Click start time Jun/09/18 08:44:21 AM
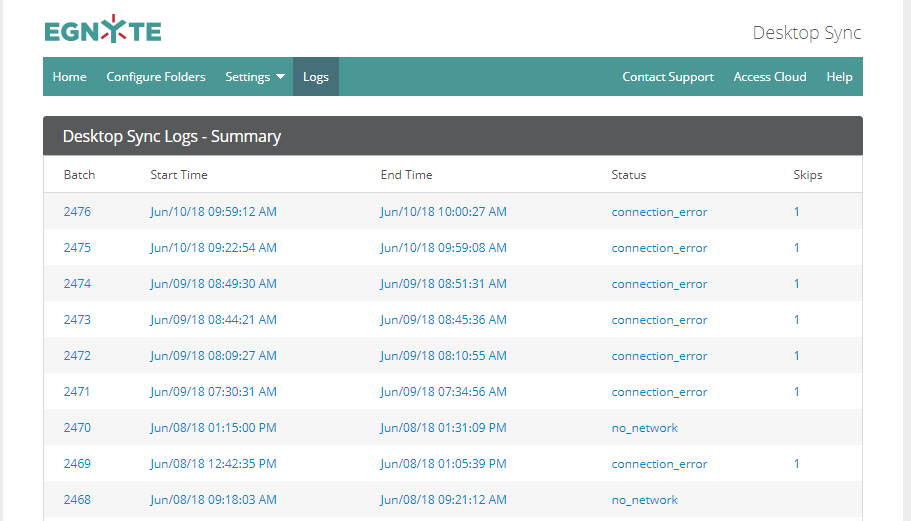The height and width of the screenshot is (521, 911). 213,319
